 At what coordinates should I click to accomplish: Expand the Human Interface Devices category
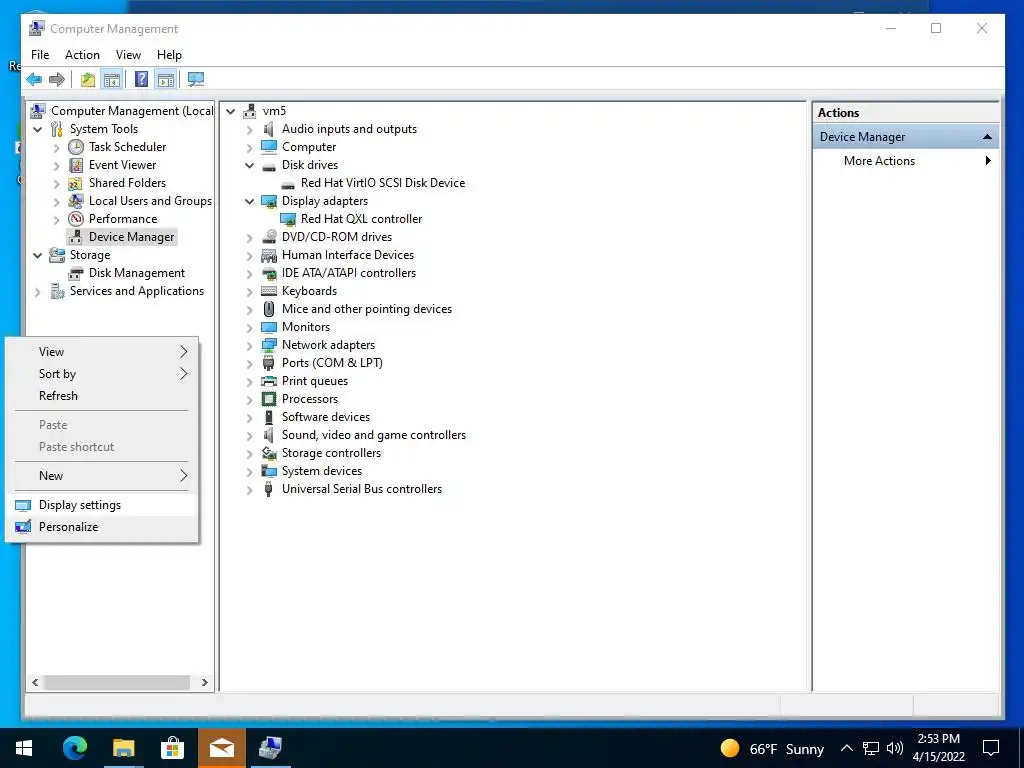point(249,255)
